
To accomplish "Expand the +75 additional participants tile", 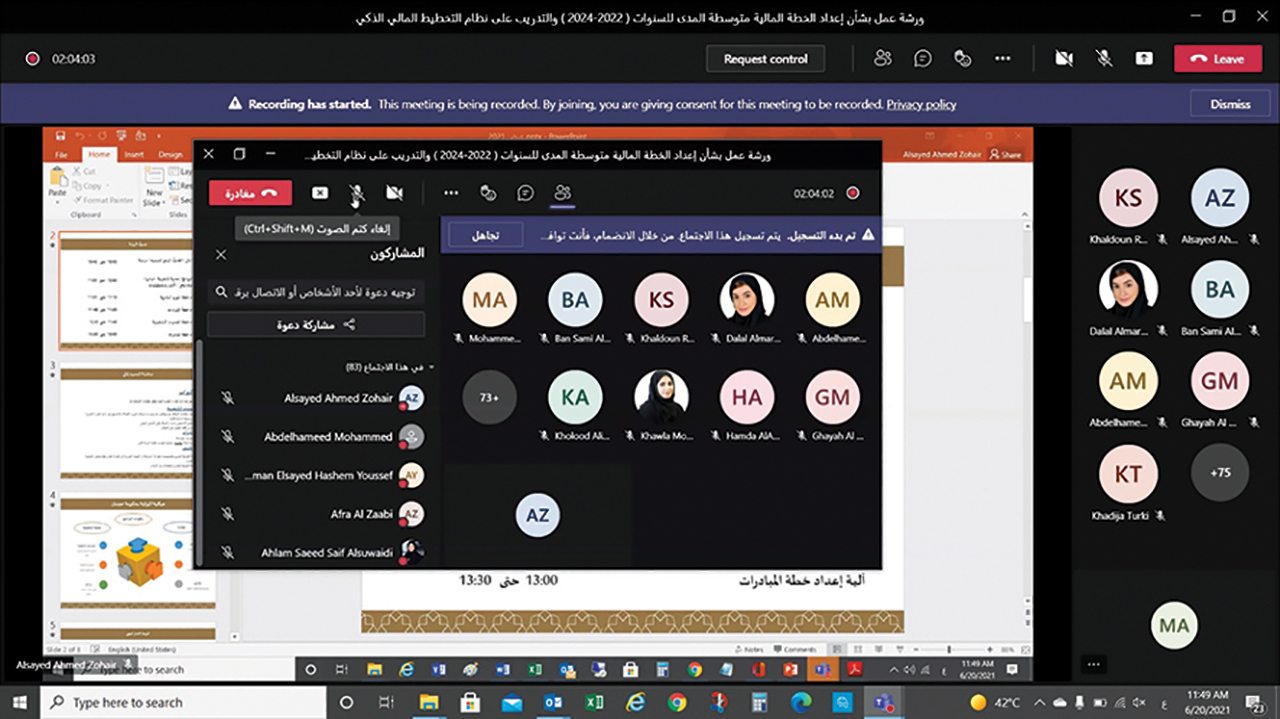I will coord(1219,472).
